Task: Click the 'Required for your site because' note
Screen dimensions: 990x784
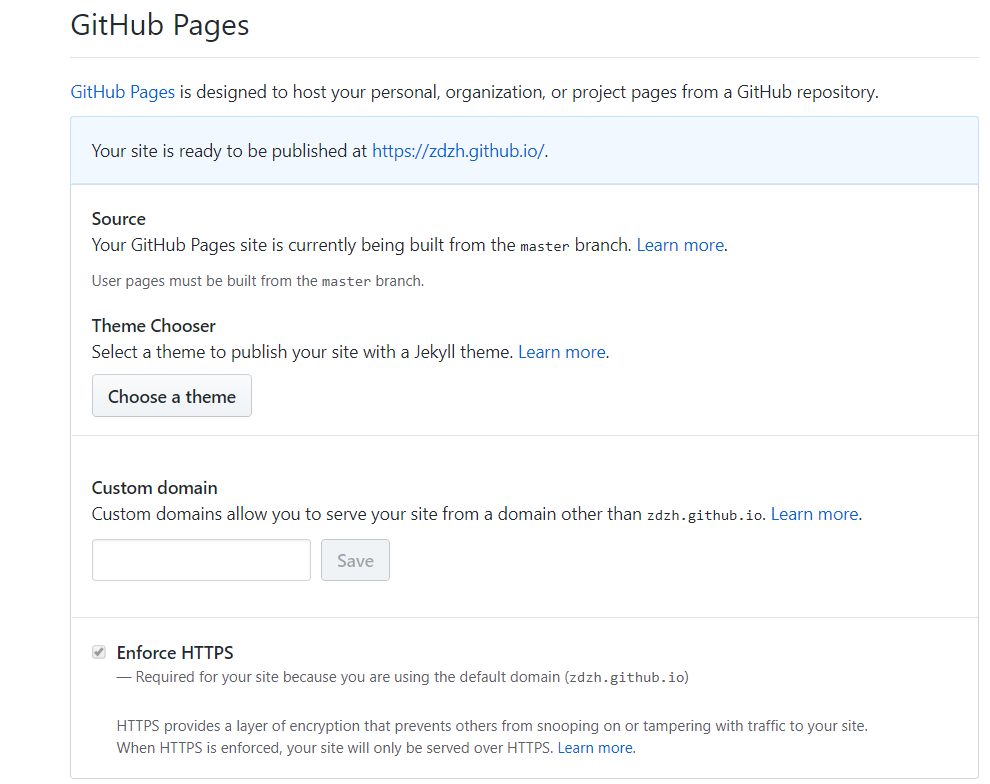Action: point(403,677)
